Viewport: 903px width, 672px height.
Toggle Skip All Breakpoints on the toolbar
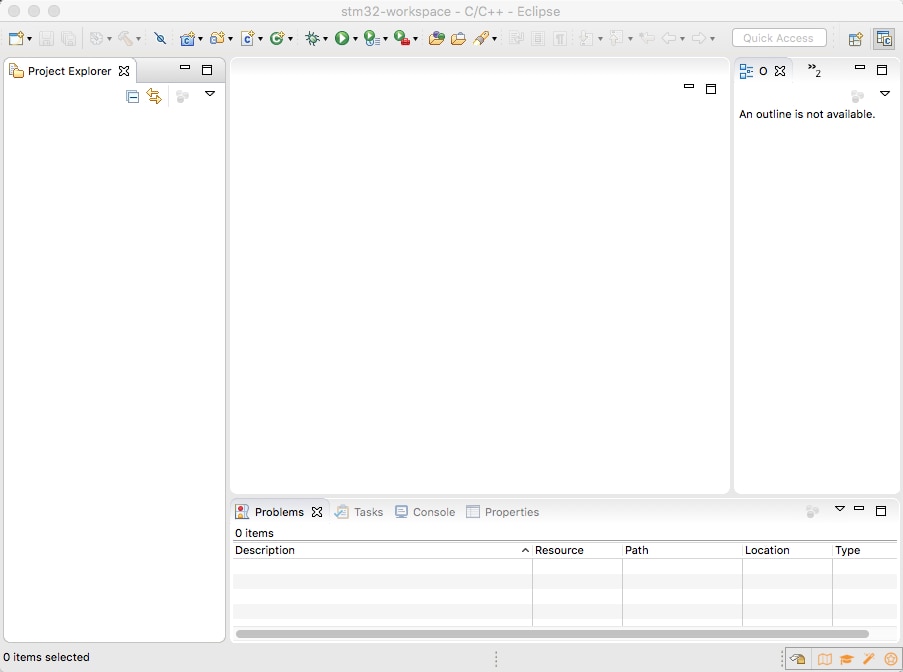click(x=161, y=38)
